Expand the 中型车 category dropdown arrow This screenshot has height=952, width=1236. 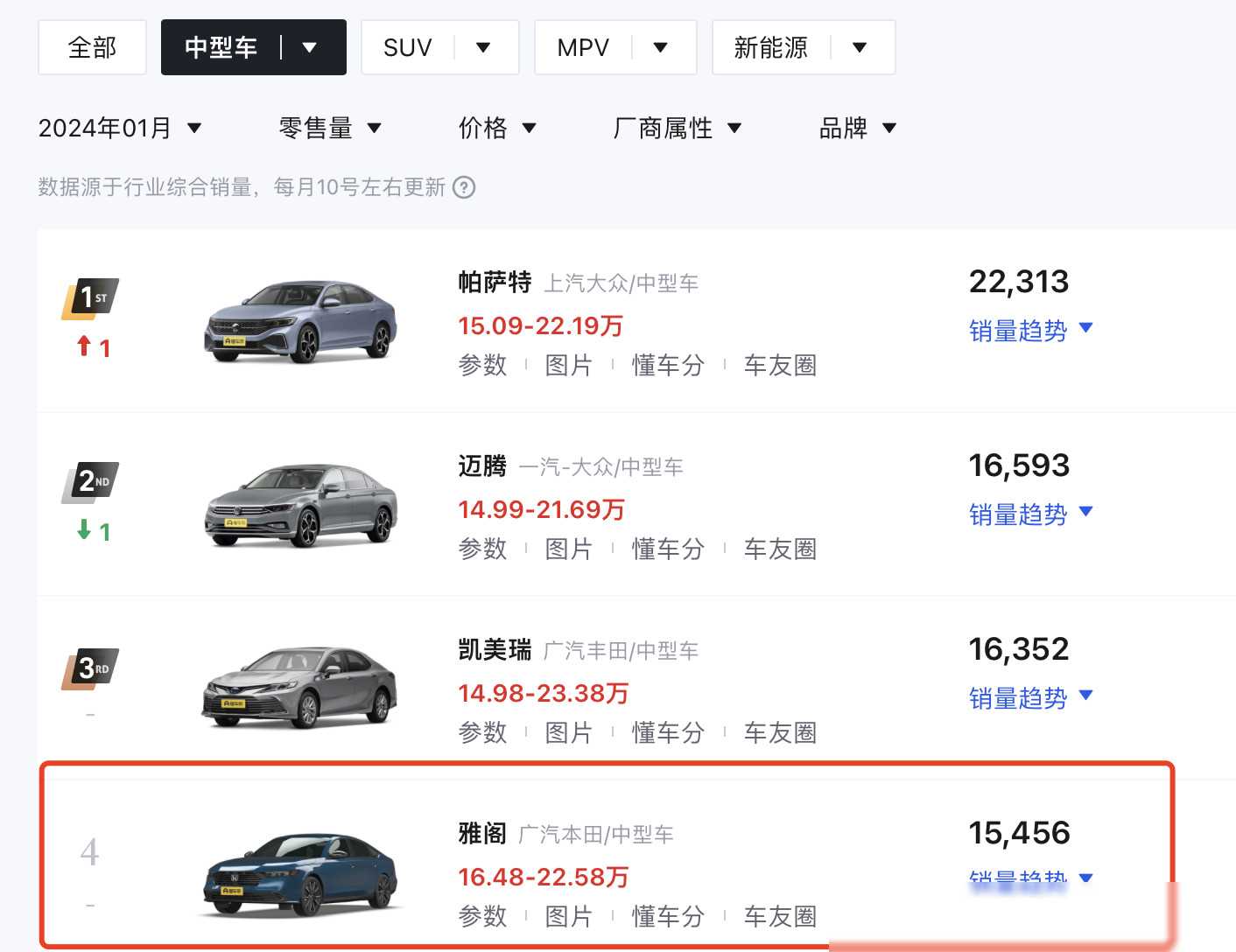[x=309, y=47]
